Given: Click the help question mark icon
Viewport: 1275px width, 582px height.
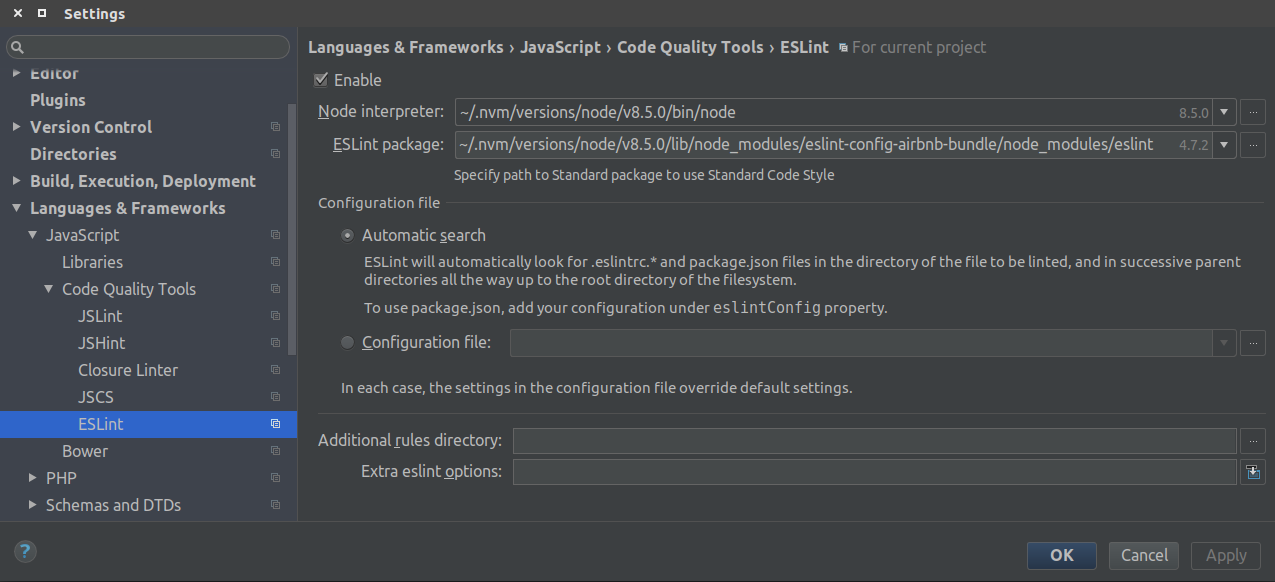Looking at the screenshot, I should [x=25, y=551].
